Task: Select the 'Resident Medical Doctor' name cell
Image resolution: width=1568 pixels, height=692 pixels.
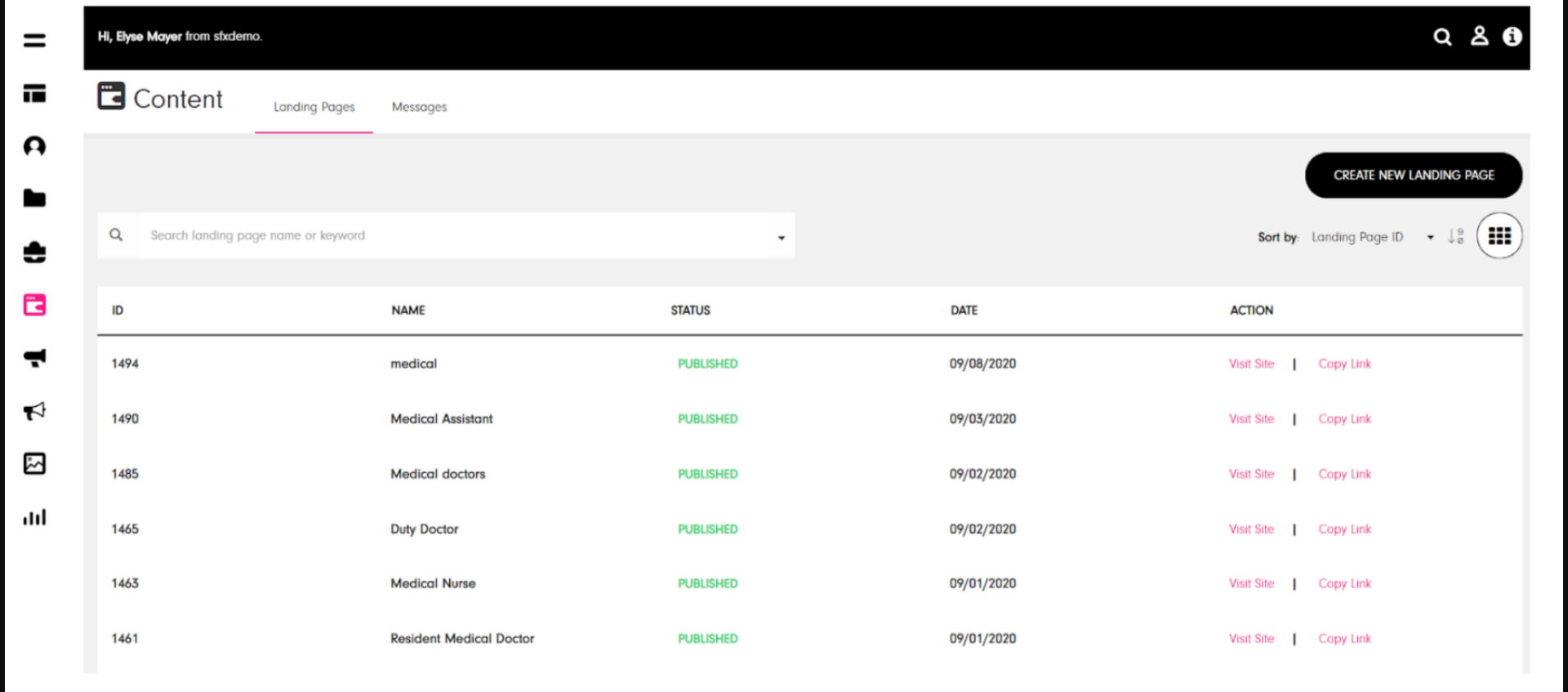Action: [462, 638]
